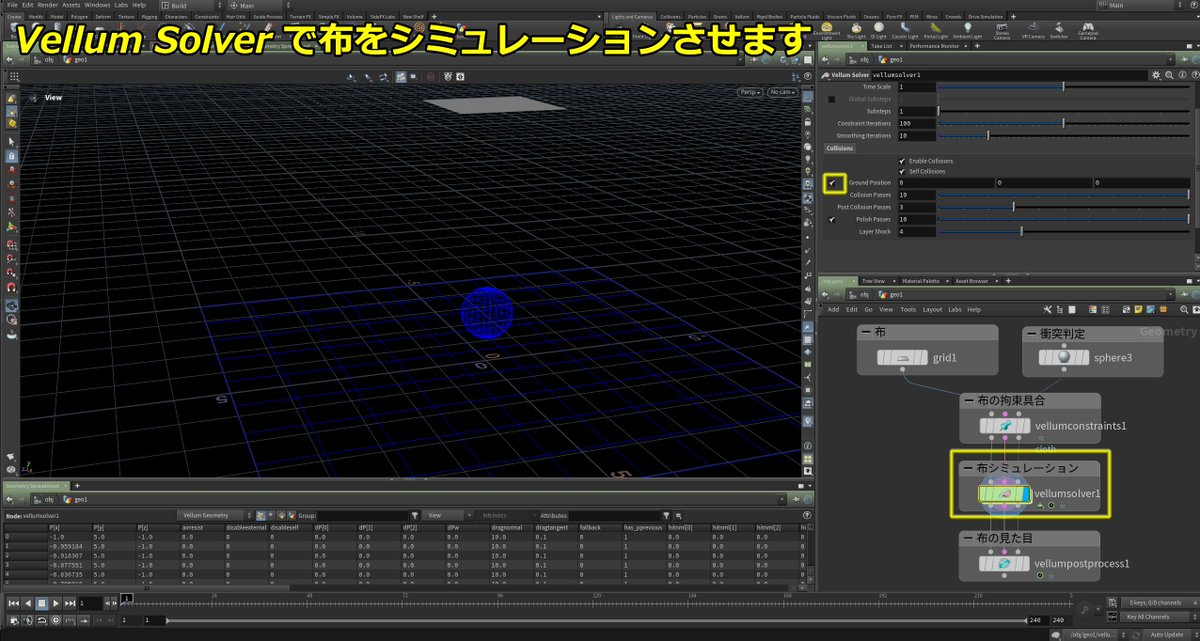Select the sphere3 node
This screenshot has width=1200, height=641.
pyautogui.click(x=1063, y=358)
